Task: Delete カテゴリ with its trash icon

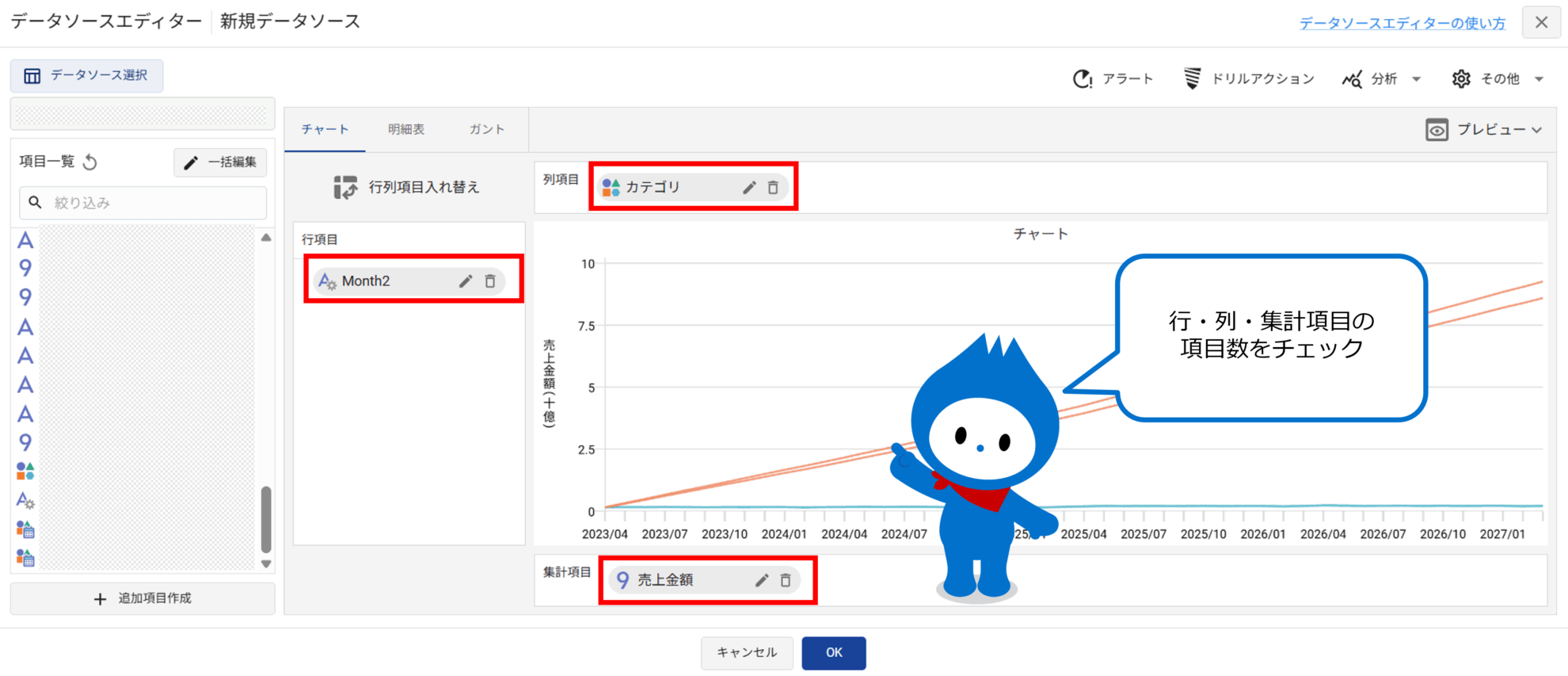Action: 773,188
